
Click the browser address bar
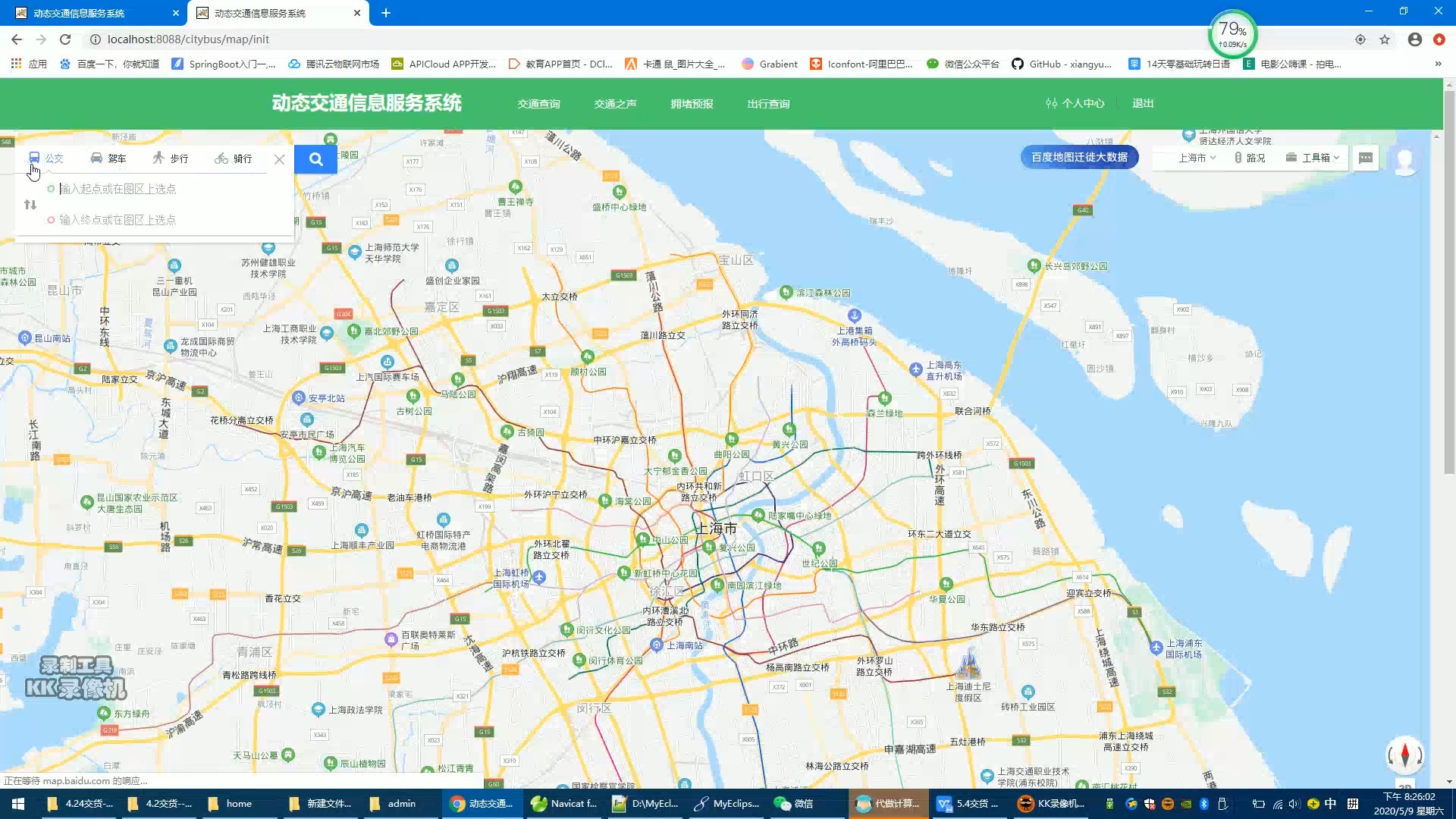coord(713,39)
